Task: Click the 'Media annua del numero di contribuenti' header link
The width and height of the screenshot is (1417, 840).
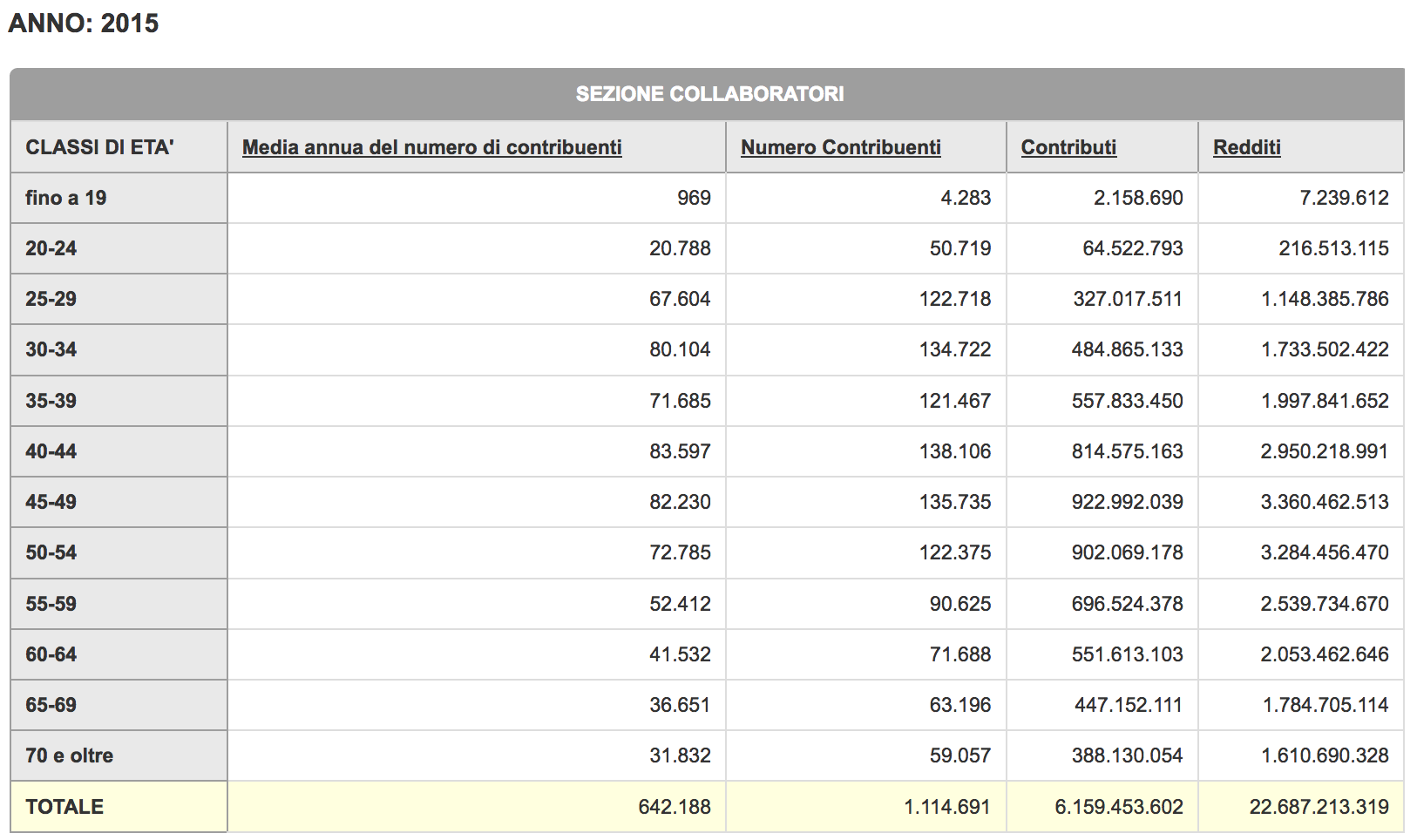Action: point(431,147)
